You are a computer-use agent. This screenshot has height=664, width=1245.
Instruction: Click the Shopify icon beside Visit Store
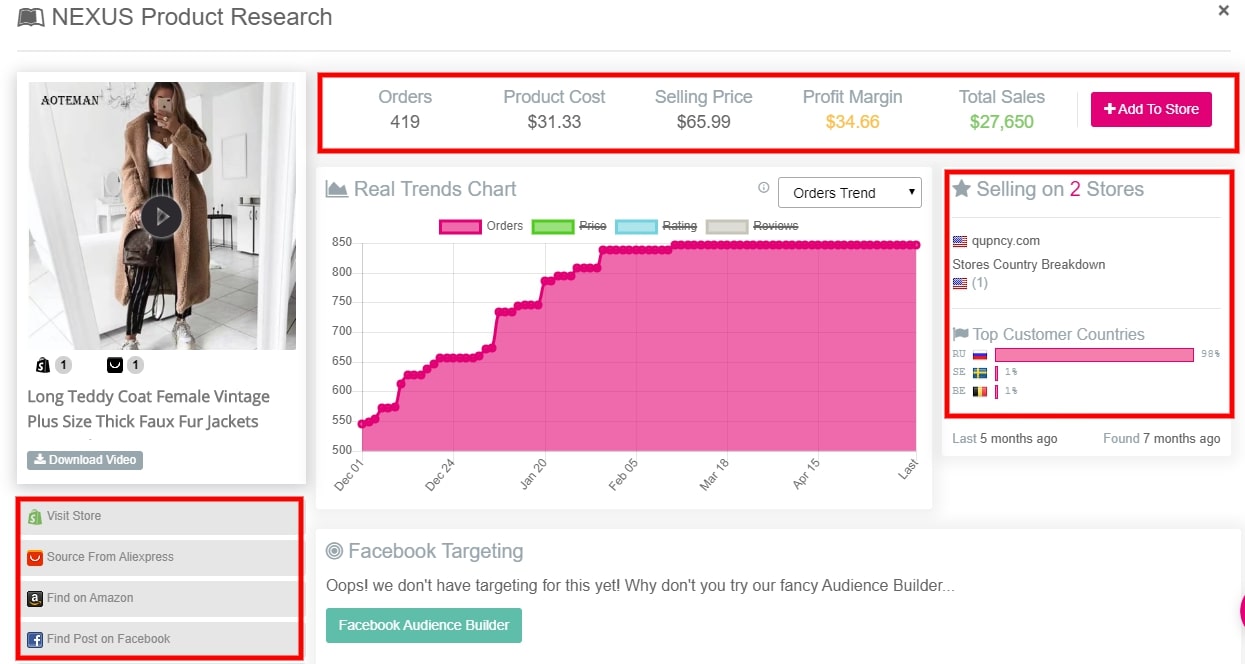(x=35, y=517)
